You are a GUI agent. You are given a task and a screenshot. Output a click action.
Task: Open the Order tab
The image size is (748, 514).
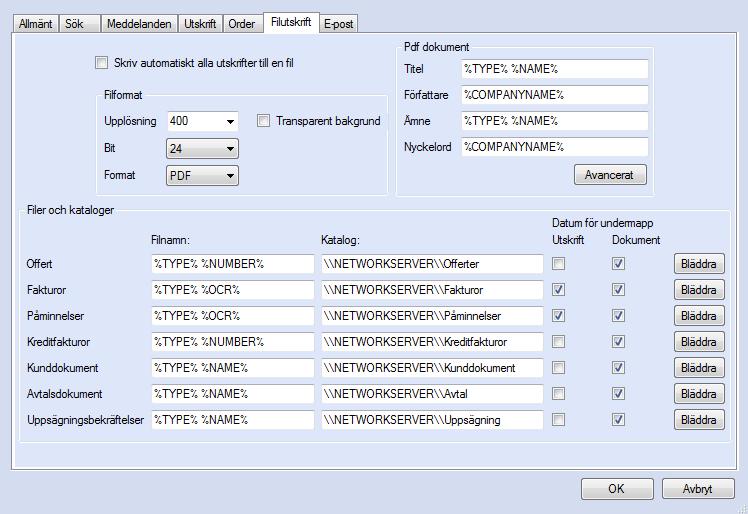[242, 24]
